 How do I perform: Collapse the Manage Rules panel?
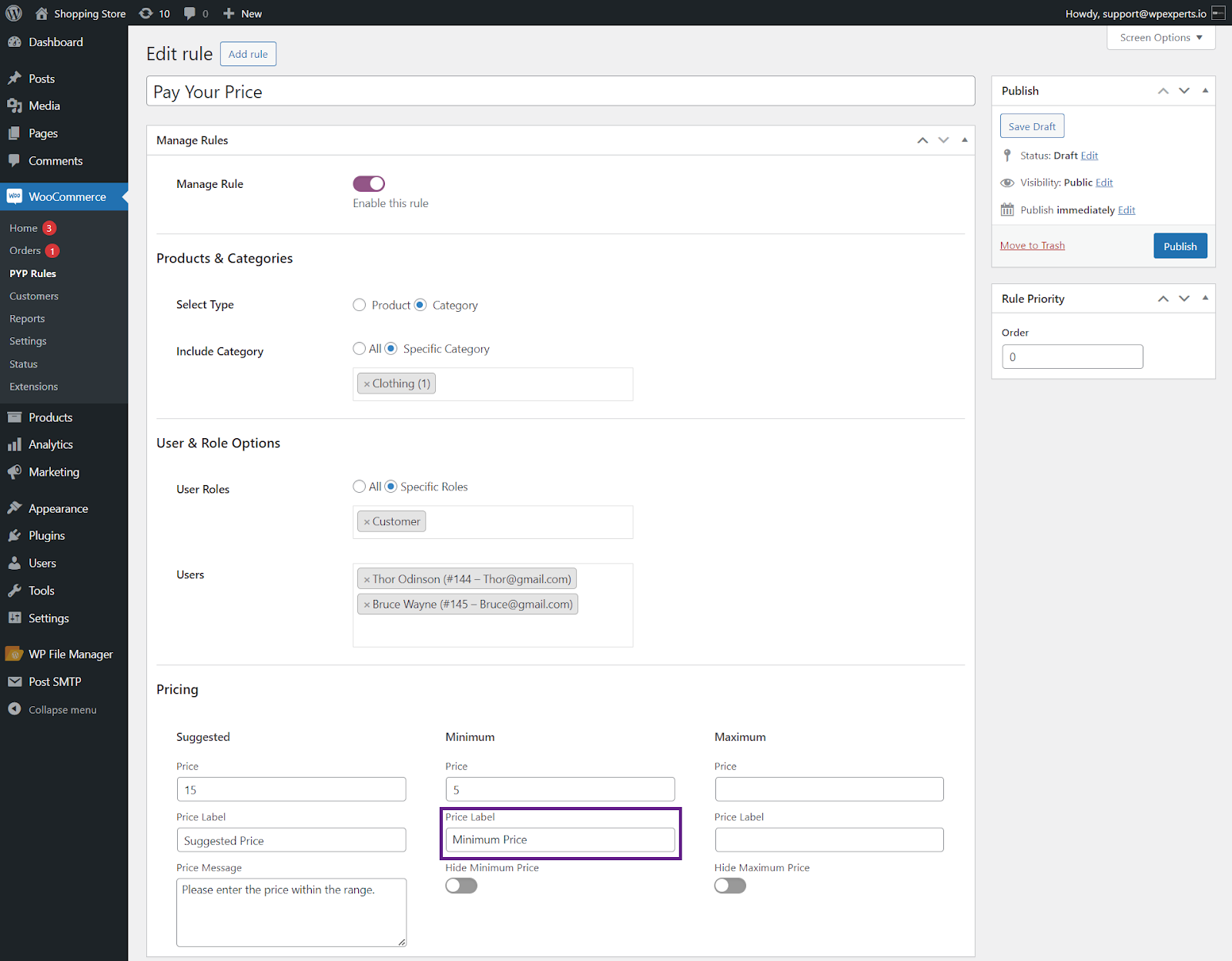(964, 140)
